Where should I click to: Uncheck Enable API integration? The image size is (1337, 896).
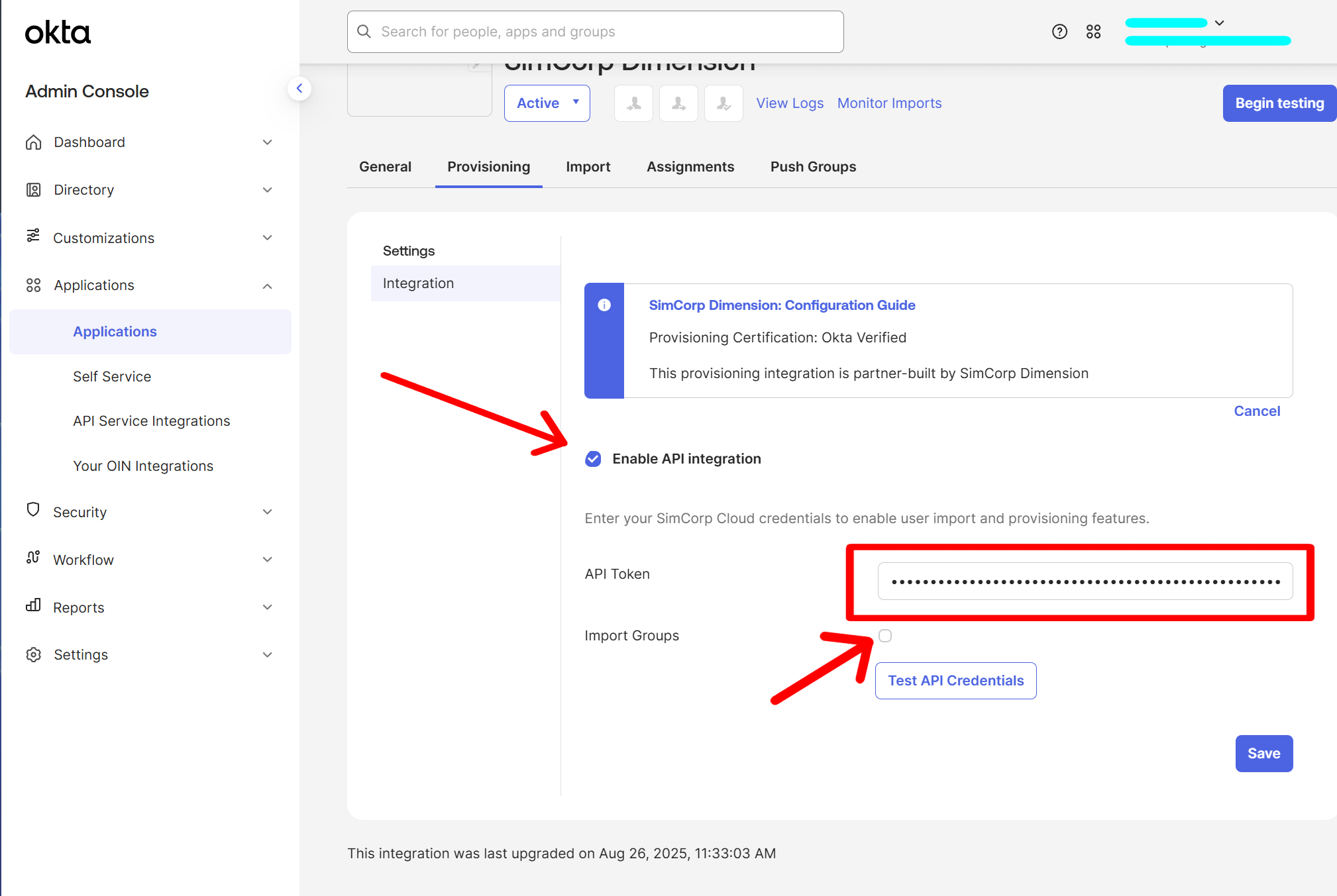tap(593, 458)
